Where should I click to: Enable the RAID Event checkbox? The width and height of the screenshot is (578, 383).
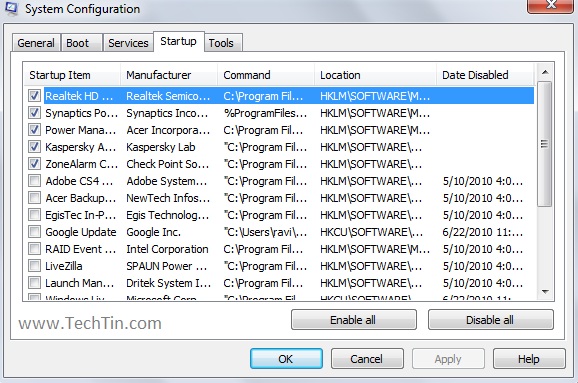point(34,248)
